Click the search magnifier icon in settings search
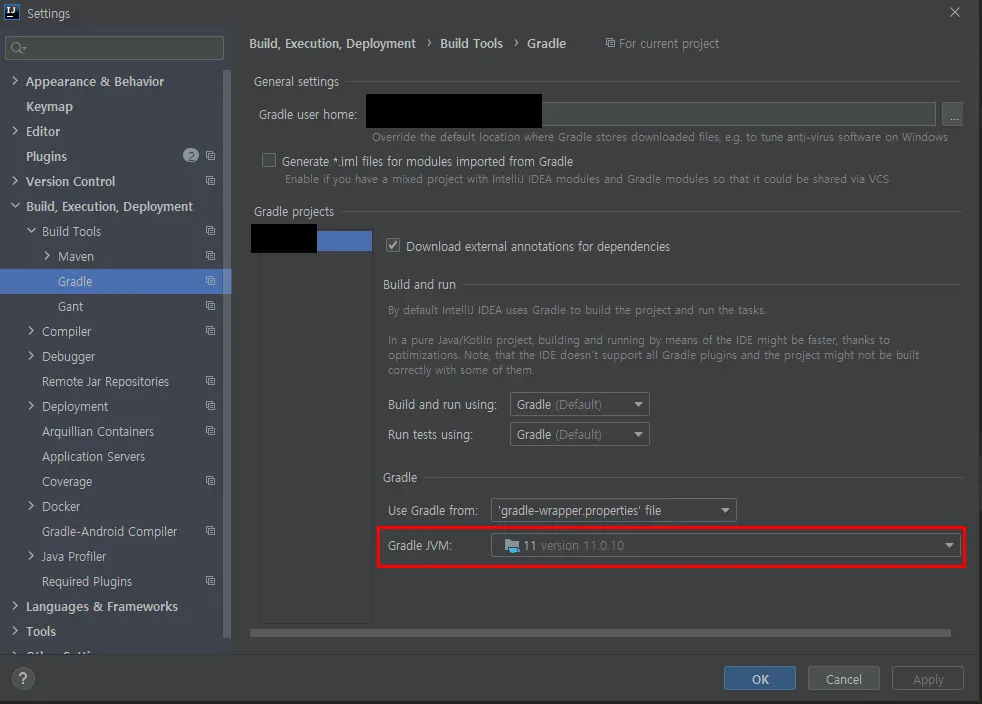This screenshot has height=704, width=982. point(18,48)
